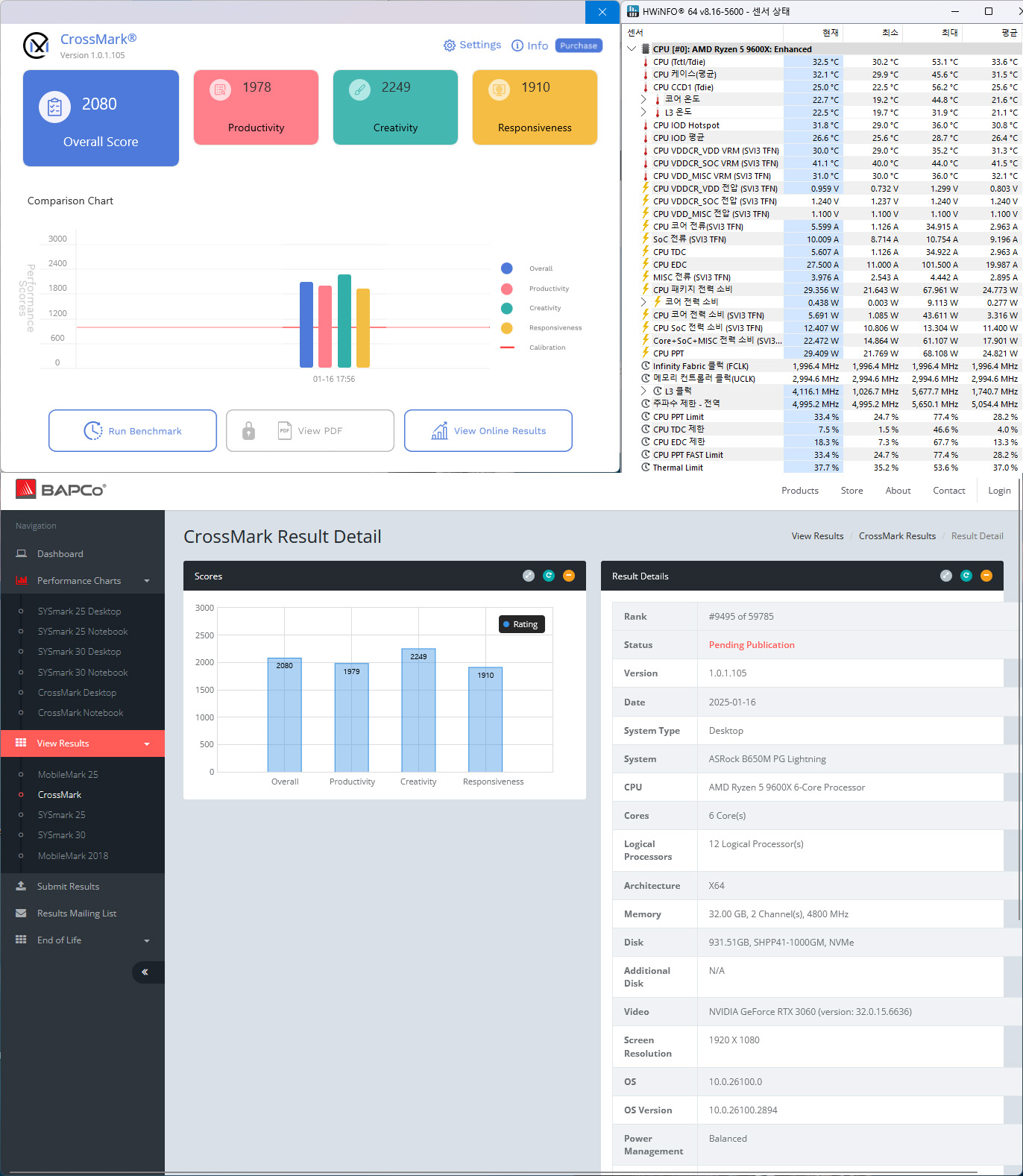Toggle Creativity legend dot in Comparison Chart
1023x1176 pixels.
pos(507,308)
